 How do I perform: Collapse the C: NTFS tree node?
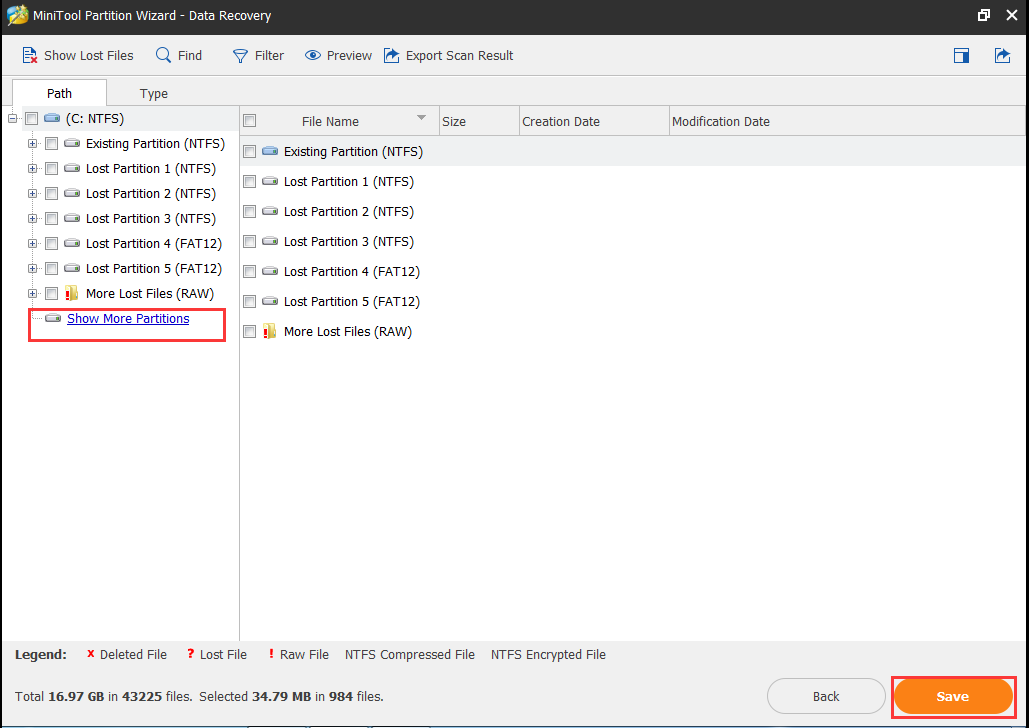tap(12, 119)
